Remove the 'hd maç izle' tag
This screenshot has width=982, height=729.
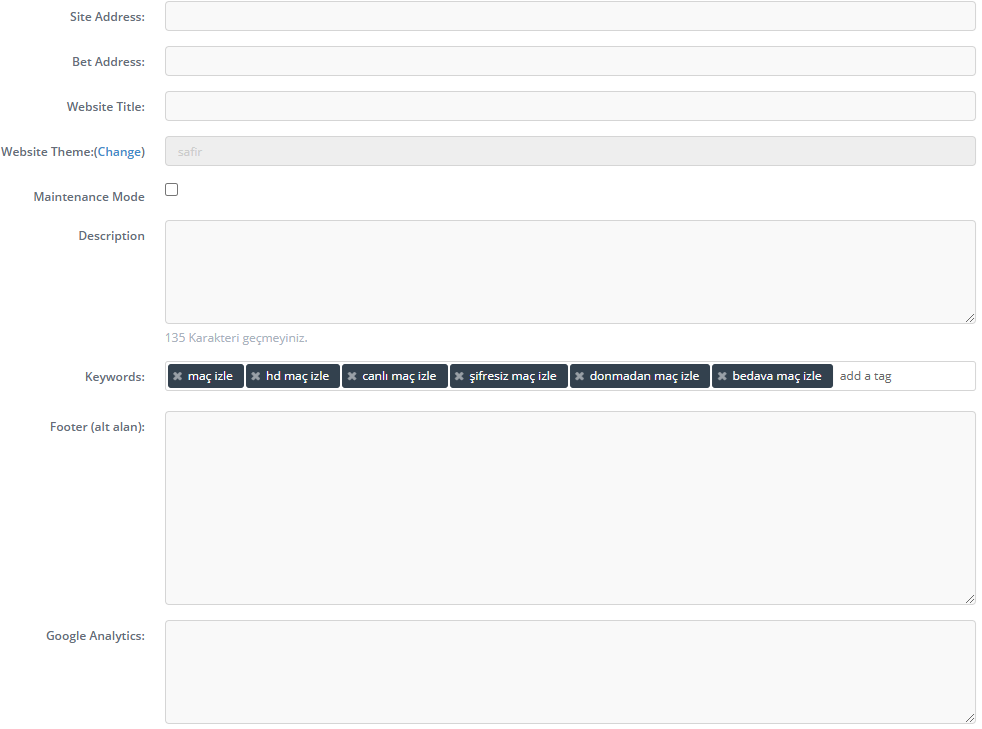coord(255,376)
